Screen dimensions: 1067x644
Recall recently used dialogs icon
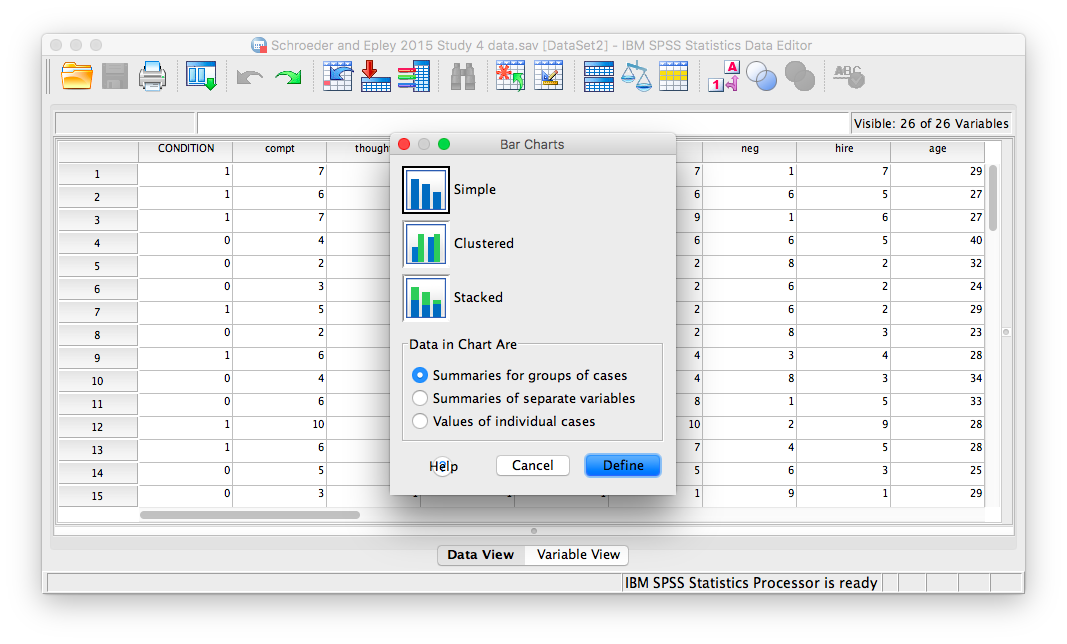(x=201, y=76)
